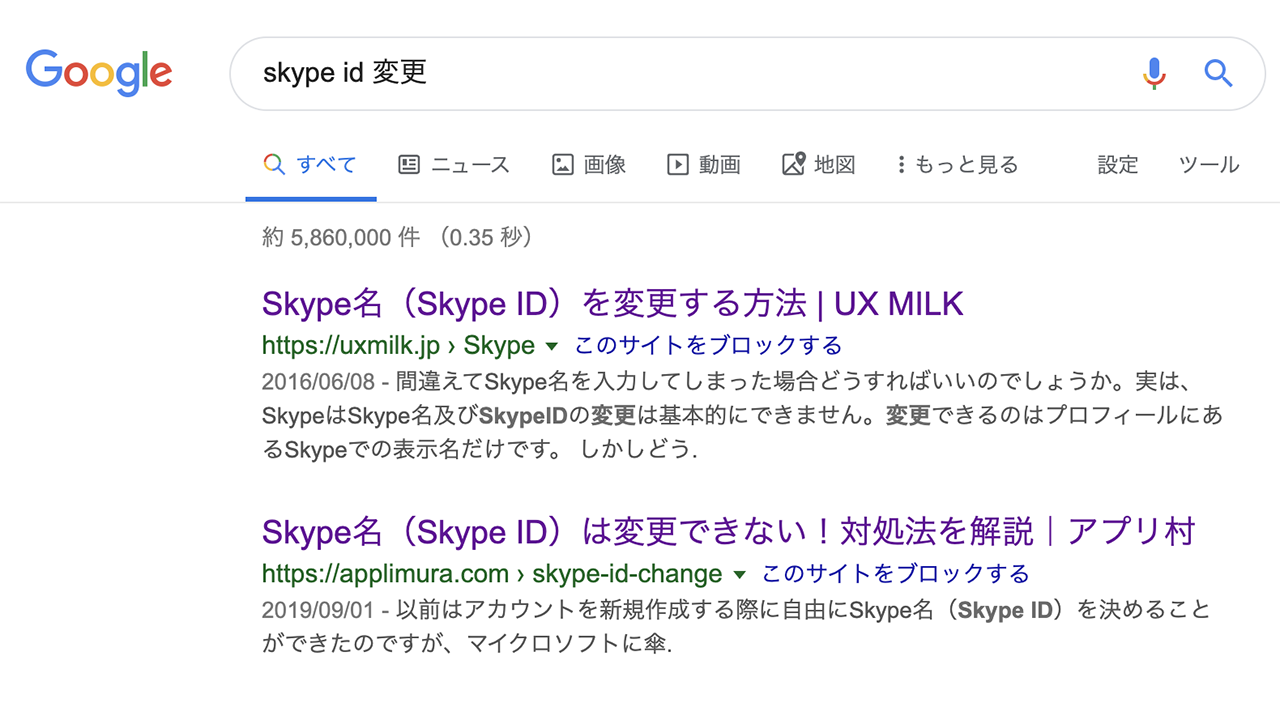Start voice search with microphone icon
Screen dimensions: 1280x720
pyautogui.click(x=1154, y=73)
